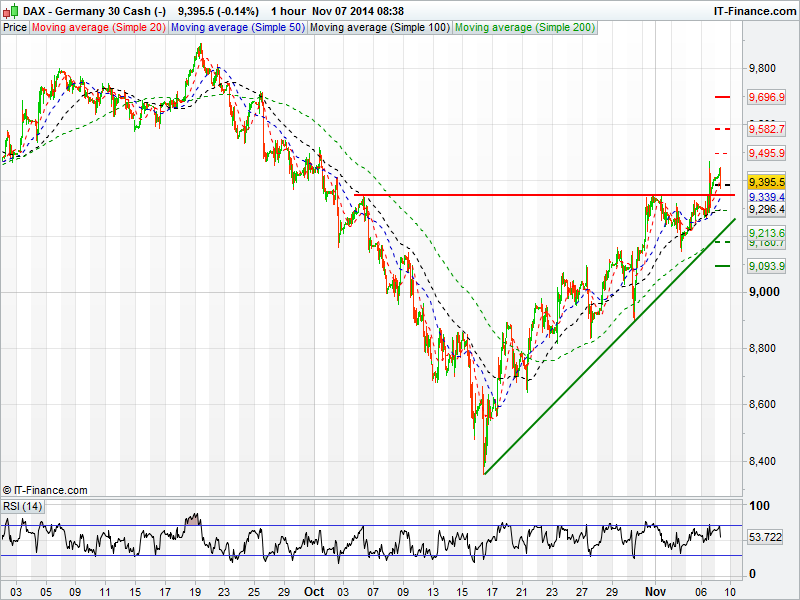Select Moving average (Simple 200) legend
The image size is (800, 600).
tap(525, 28)
